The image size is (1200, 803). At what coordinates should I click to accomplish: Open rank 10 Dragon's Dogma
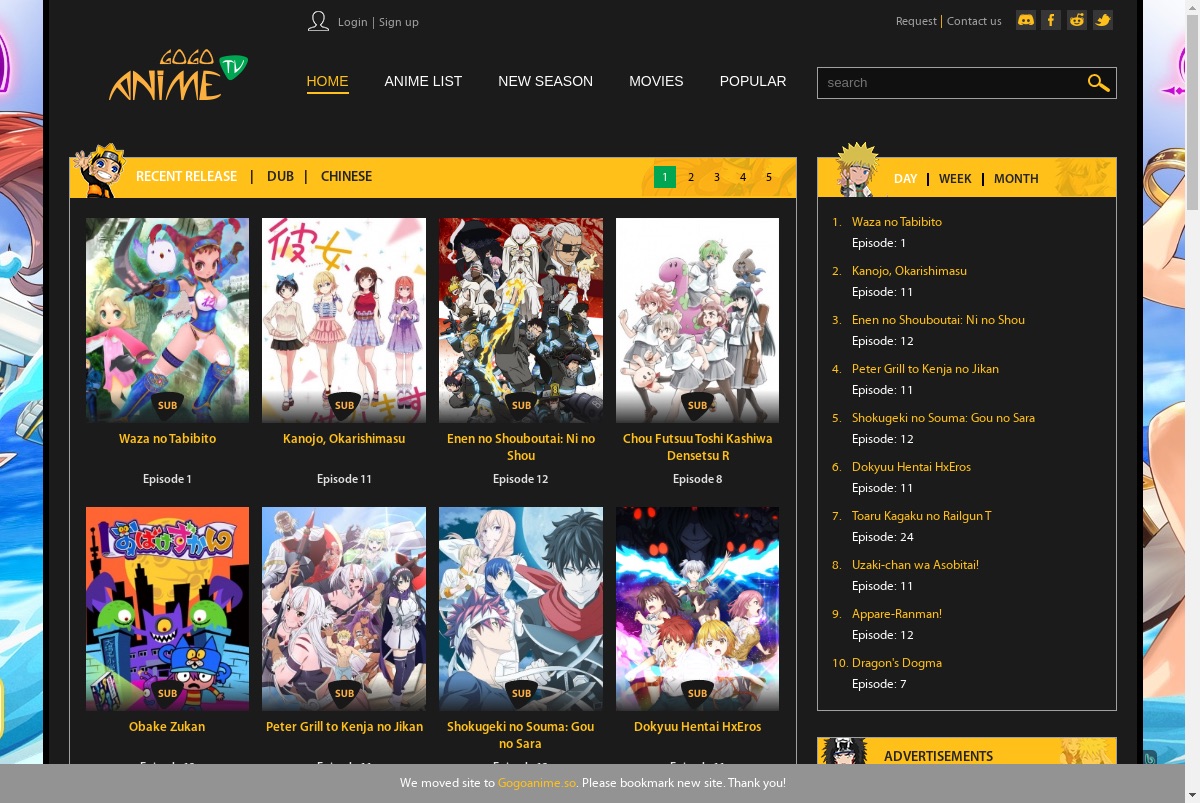(x=897, y=663)
